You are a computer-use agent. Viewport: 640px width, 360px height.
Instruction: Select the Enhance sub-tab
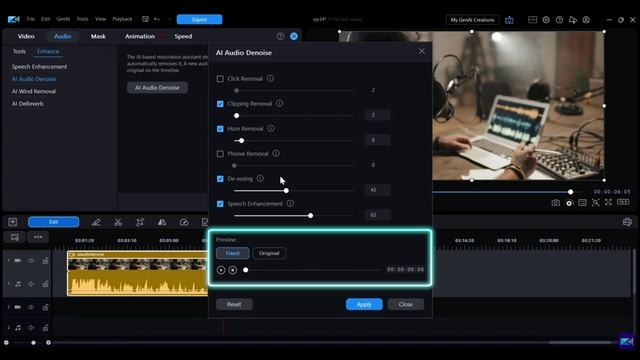point(48,51)
